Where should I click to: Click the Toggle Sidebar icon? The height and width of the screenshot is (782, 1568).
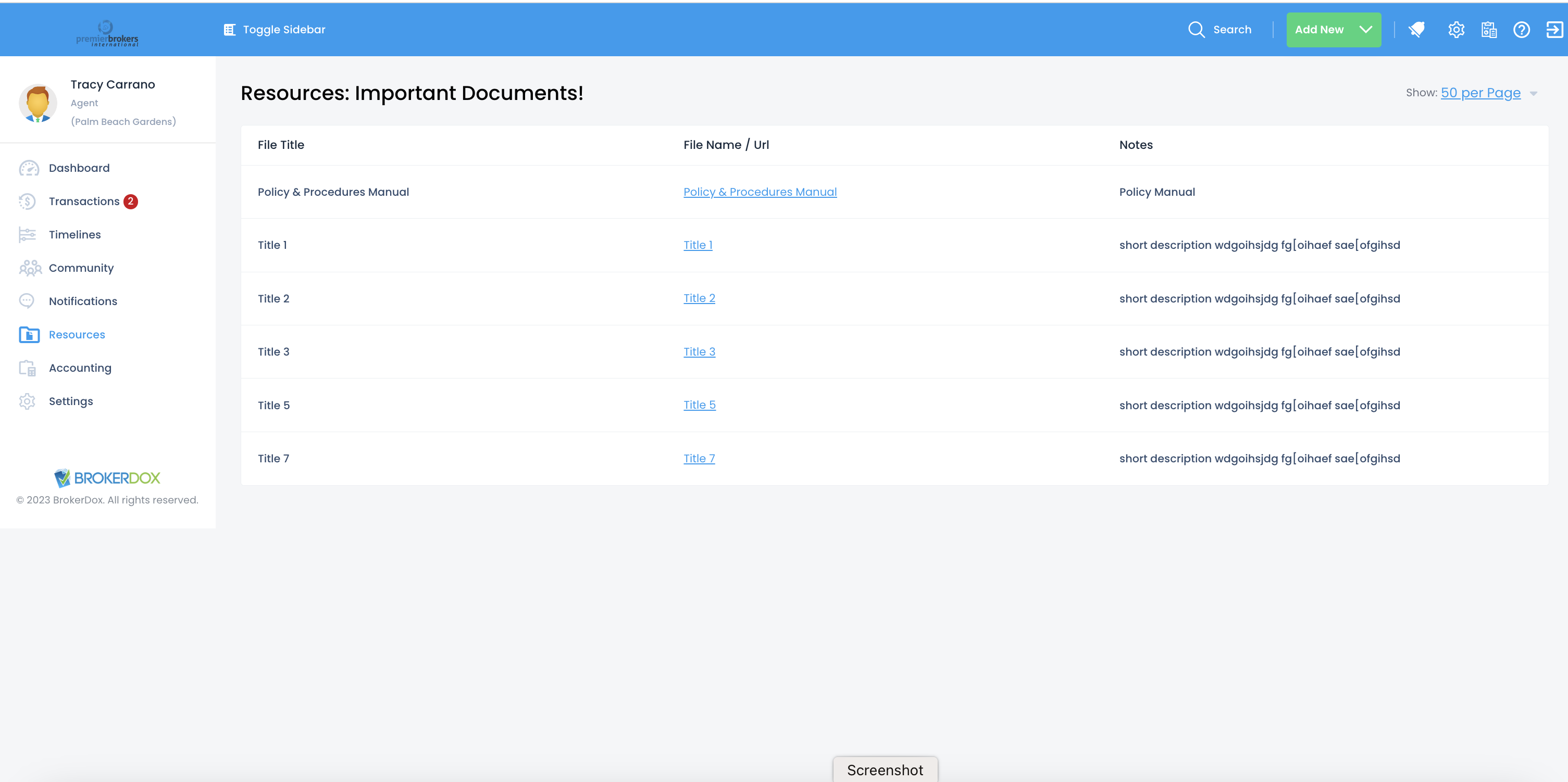(x=230, y=30)
